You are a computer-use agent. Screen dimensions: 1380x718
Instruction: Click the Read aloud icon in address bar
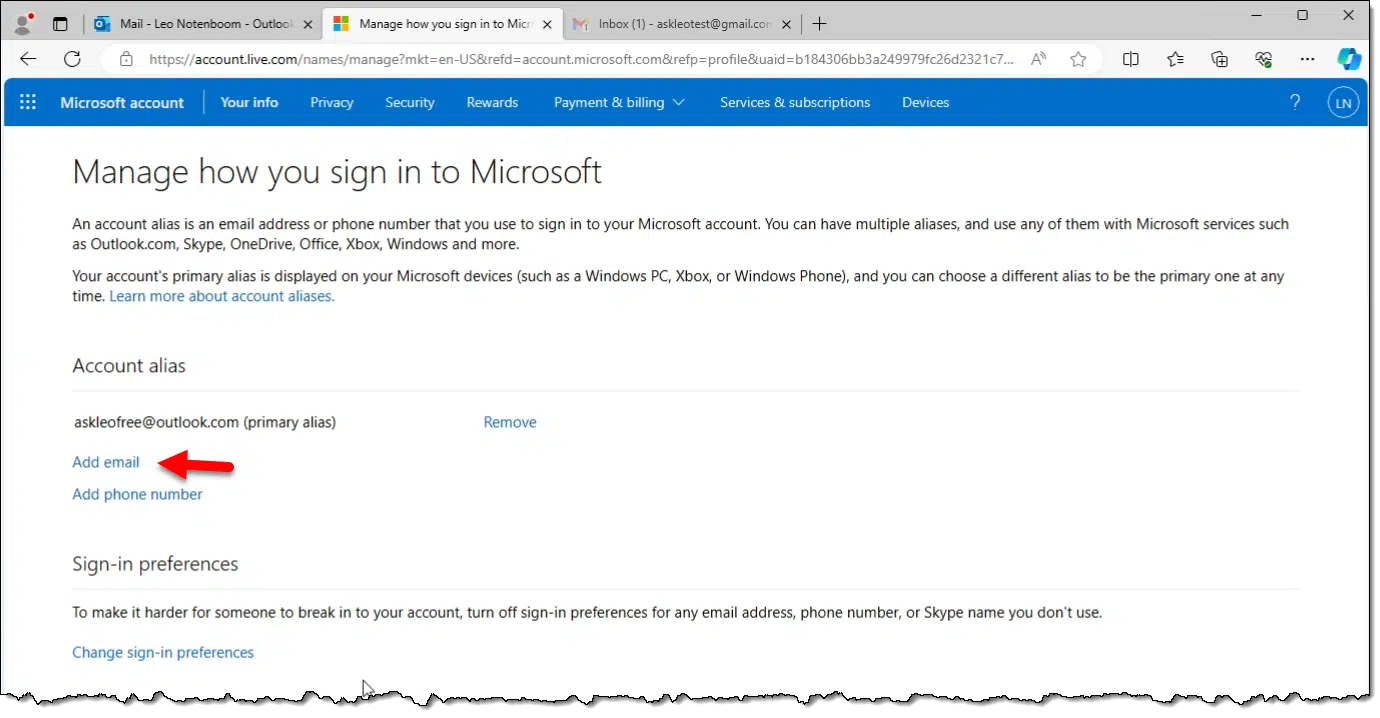point(1039,59)
